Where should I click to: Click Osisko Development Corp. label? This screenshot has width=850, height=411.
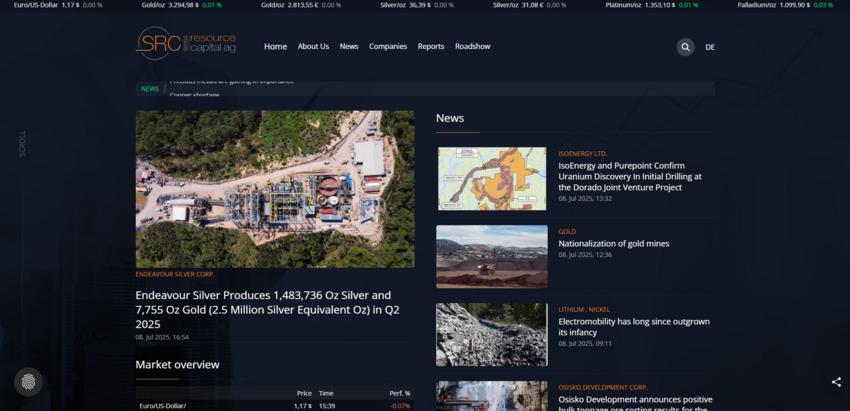coord(602,388)
